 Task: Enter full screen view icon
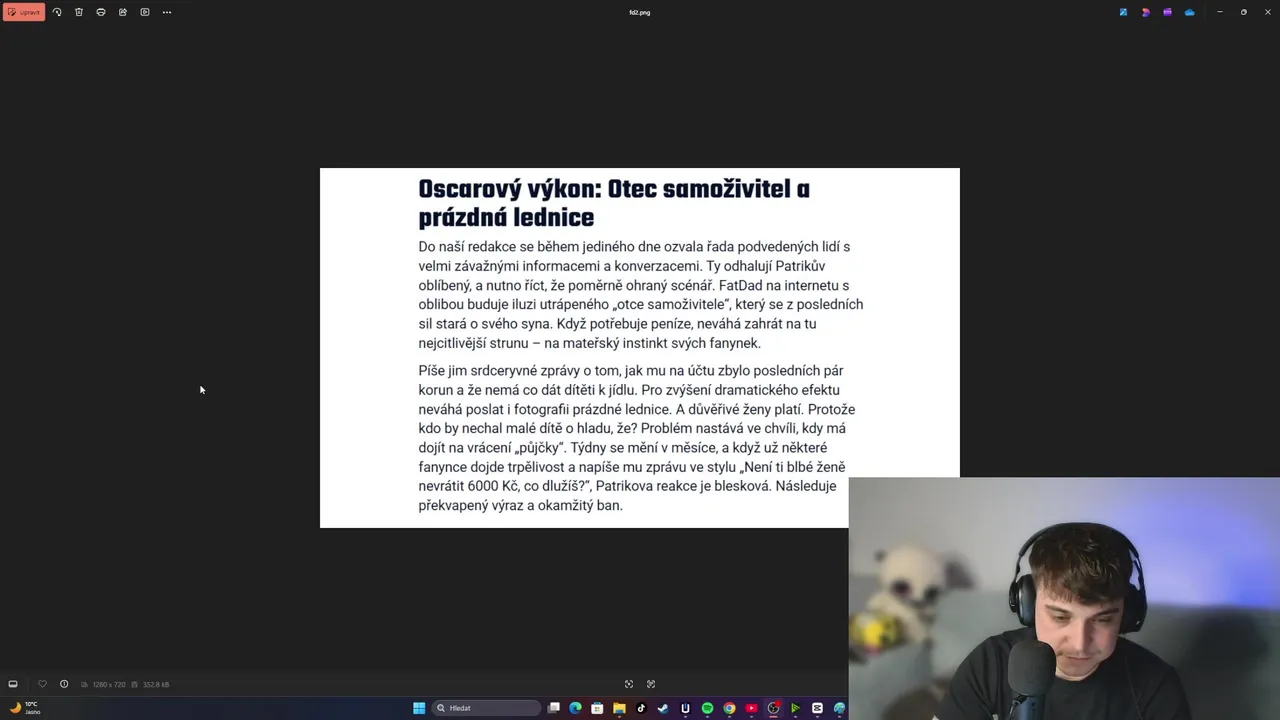tap(651, 684)
